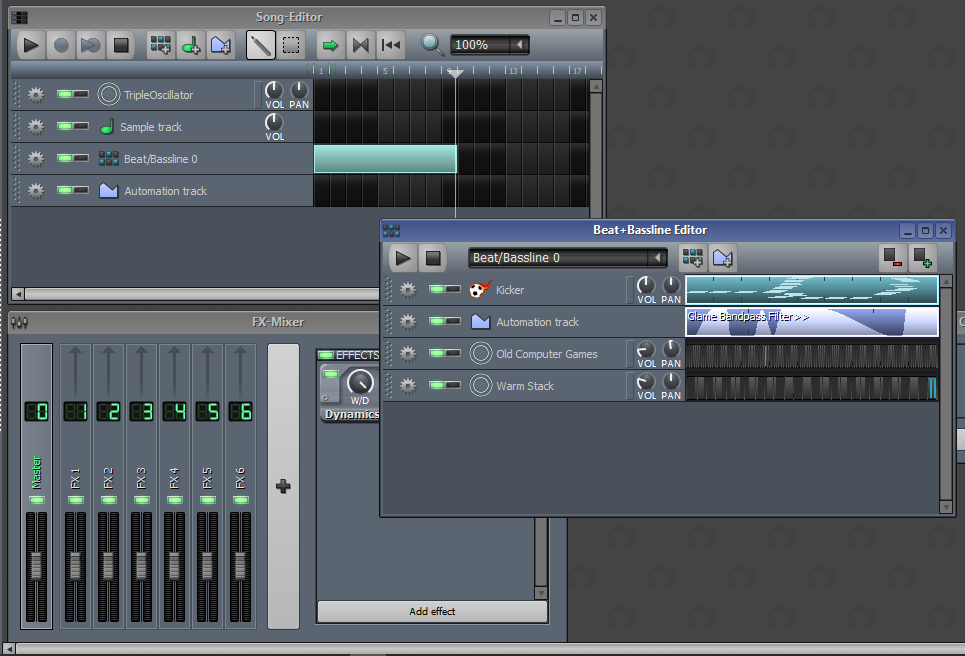Screen dimensions: 965x656
Task: Mute the Warm Stack track
Action: pos(437,385)
